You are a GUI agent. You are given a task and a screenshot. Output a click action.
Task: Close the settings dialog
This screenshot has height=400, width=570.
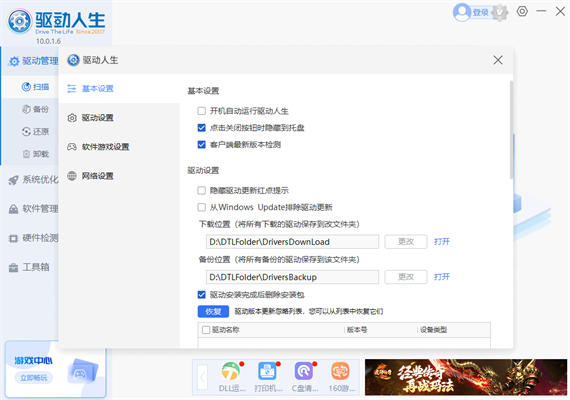(498, 60)
